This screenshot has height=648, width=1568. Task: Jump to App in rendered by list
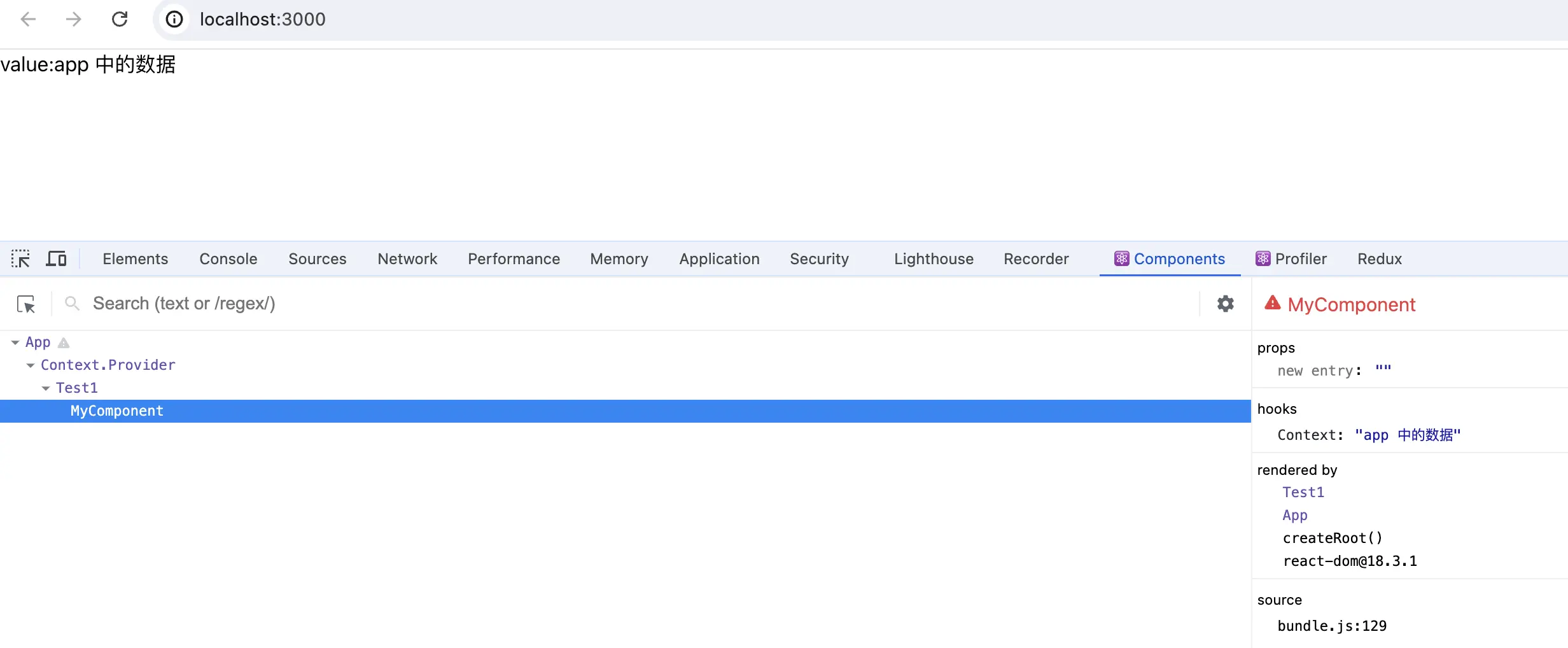tap(1295, 516)
